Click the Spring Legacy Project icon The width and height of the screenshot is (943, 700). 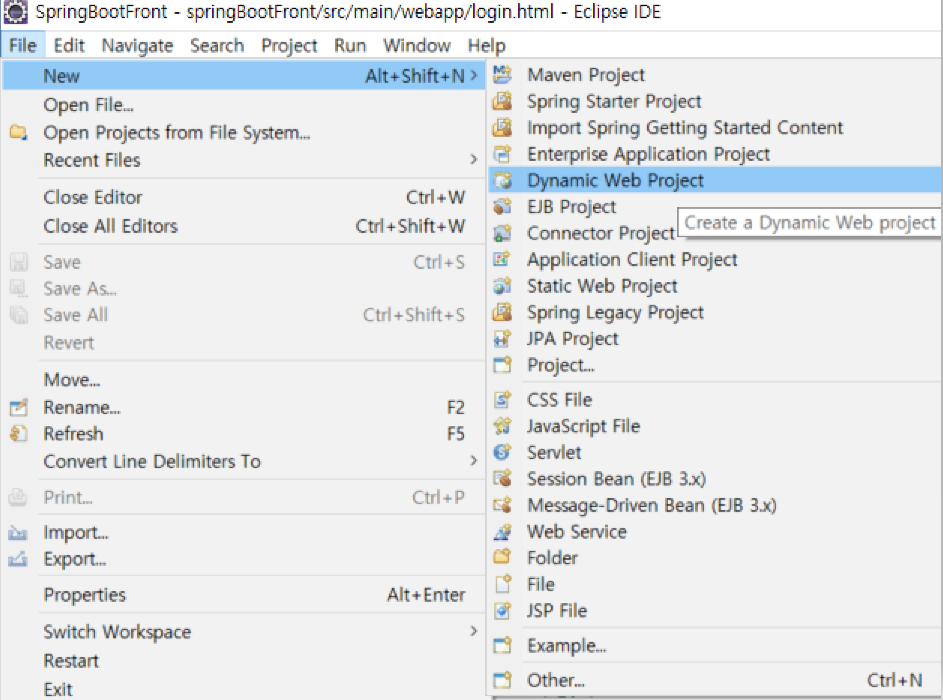pos(502,312)
